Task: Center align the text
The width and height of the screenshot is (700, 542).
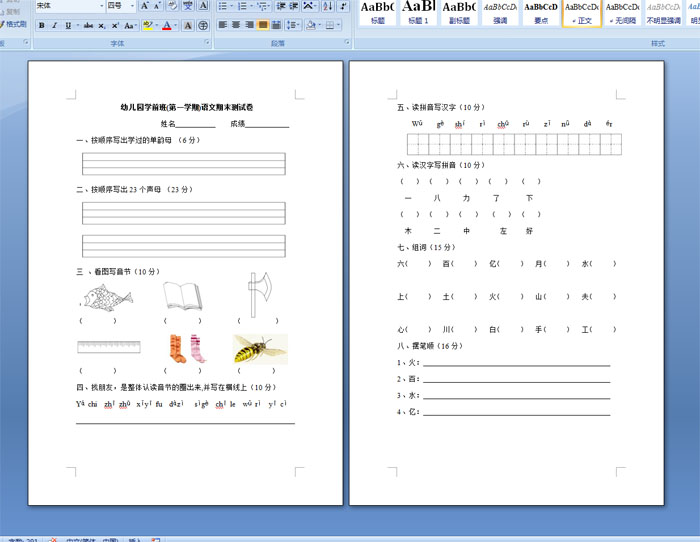Action: 236,25
